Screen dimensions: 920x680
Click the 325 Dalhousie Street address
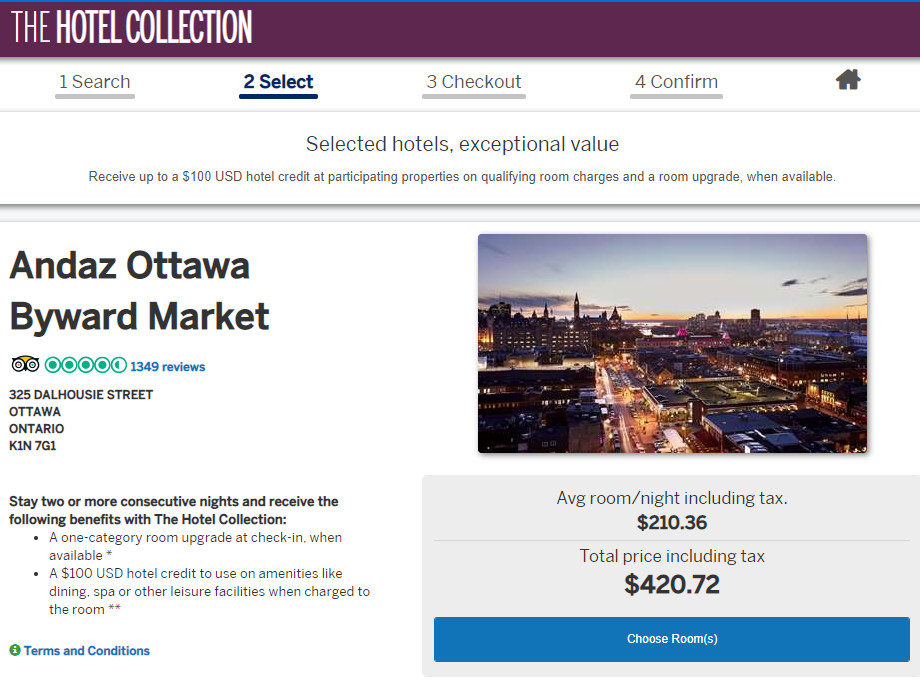pyautogui.click(x=80, y=394)
